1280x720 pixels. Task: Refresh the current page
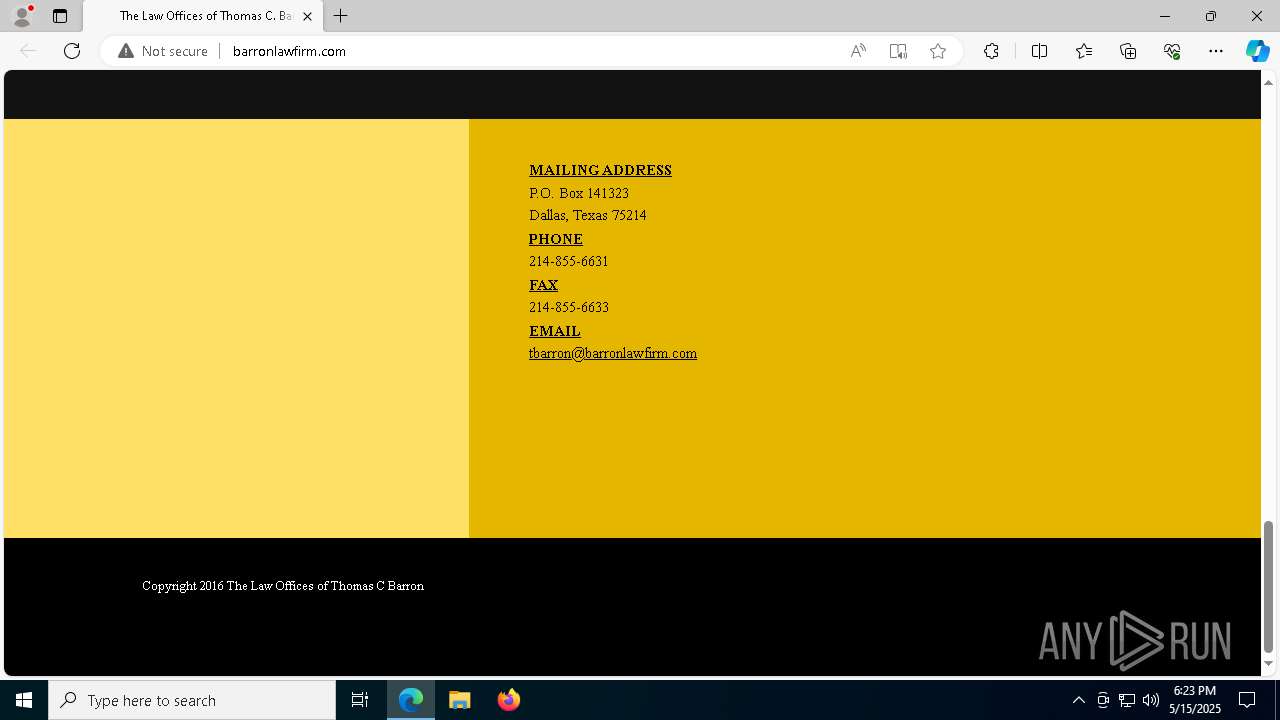[x=72, y=51]
